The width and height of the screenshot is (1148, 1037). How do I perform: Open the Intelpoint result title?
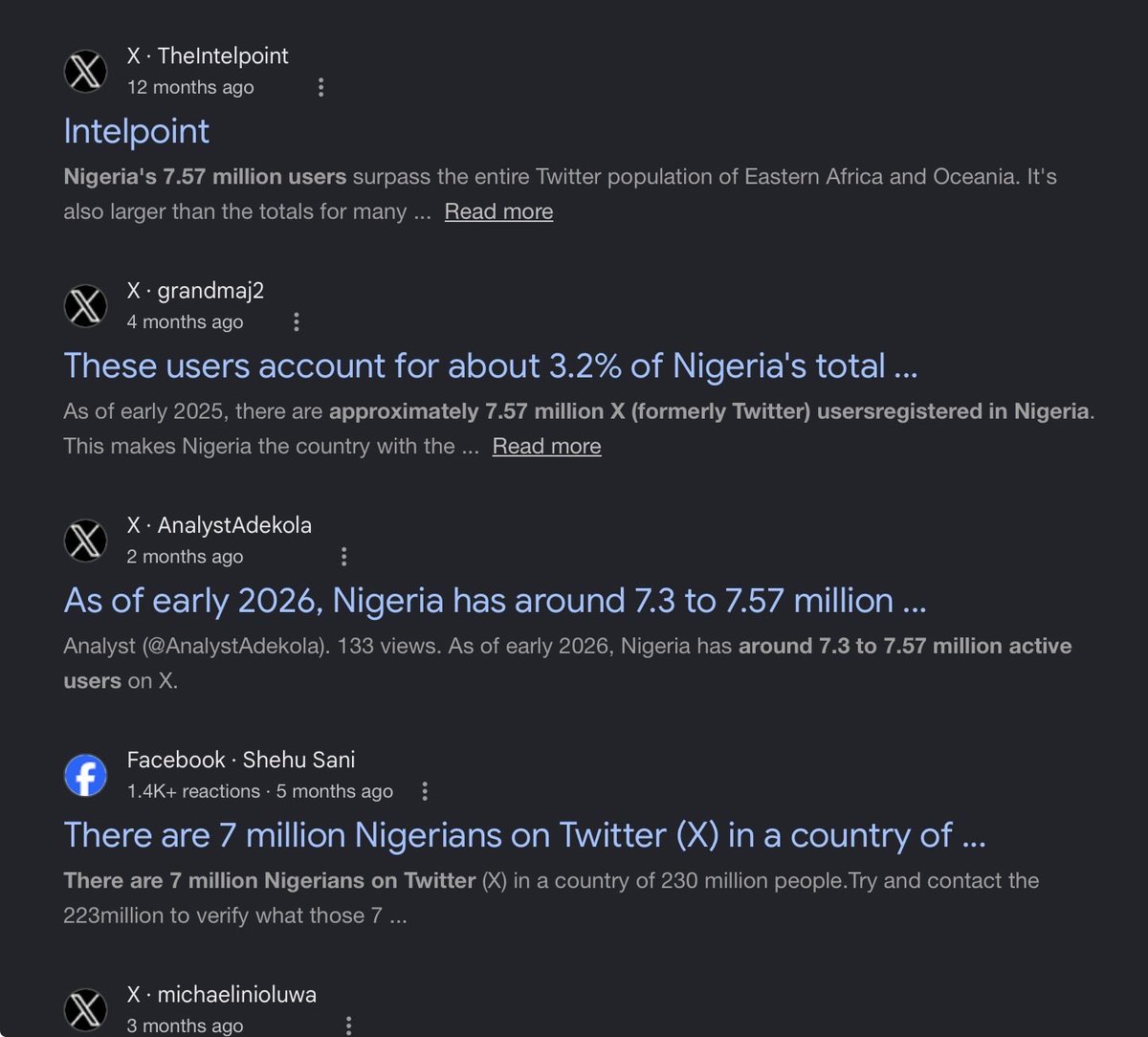click(136, 131)
